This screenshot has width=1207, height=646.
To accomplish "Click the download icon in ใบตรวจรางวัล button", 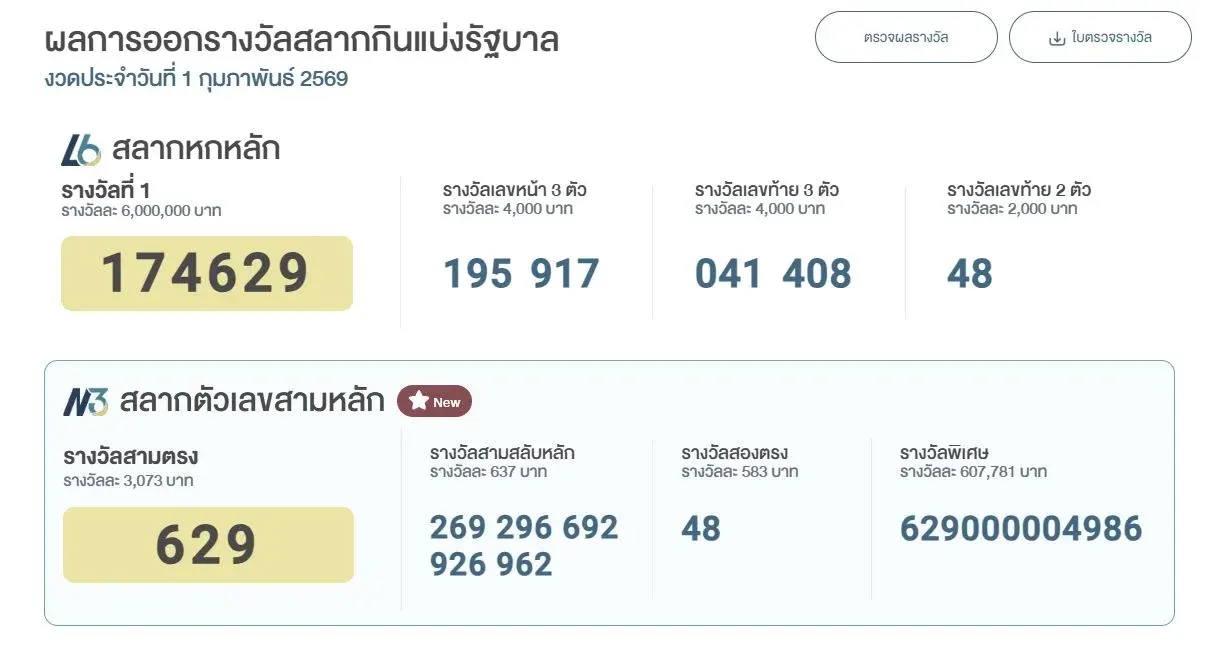I will (1056, 38).
